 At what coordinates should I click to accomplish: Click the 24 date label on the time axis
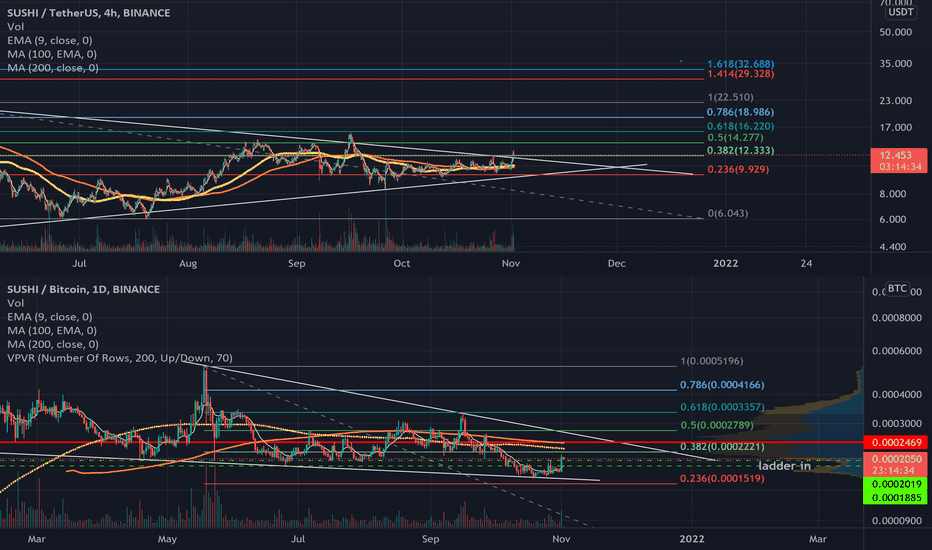806,263
